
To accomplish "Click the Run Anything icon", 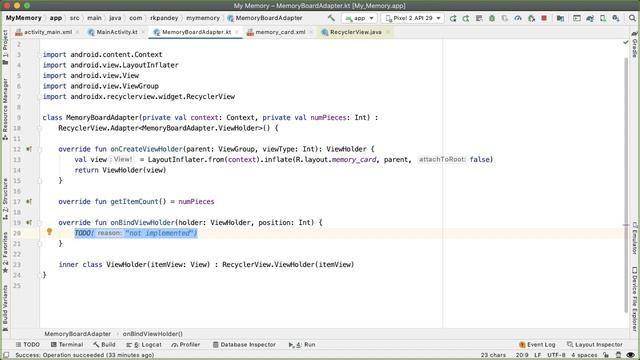I will [577, 18].
